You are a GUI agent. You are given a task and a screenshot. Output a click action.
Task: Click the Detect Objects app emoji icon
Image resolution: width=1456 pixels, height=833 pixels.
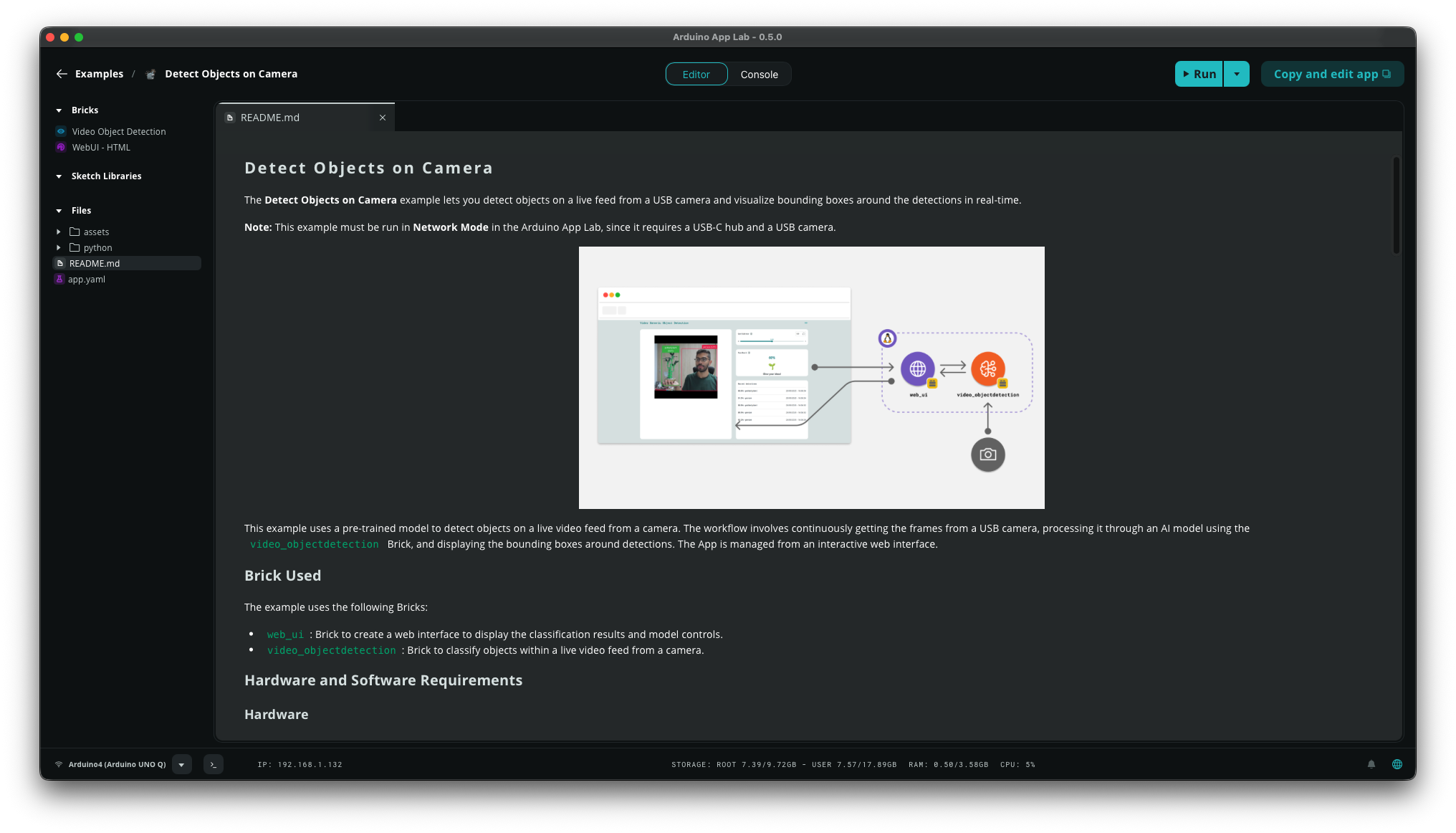pos(150,74)
